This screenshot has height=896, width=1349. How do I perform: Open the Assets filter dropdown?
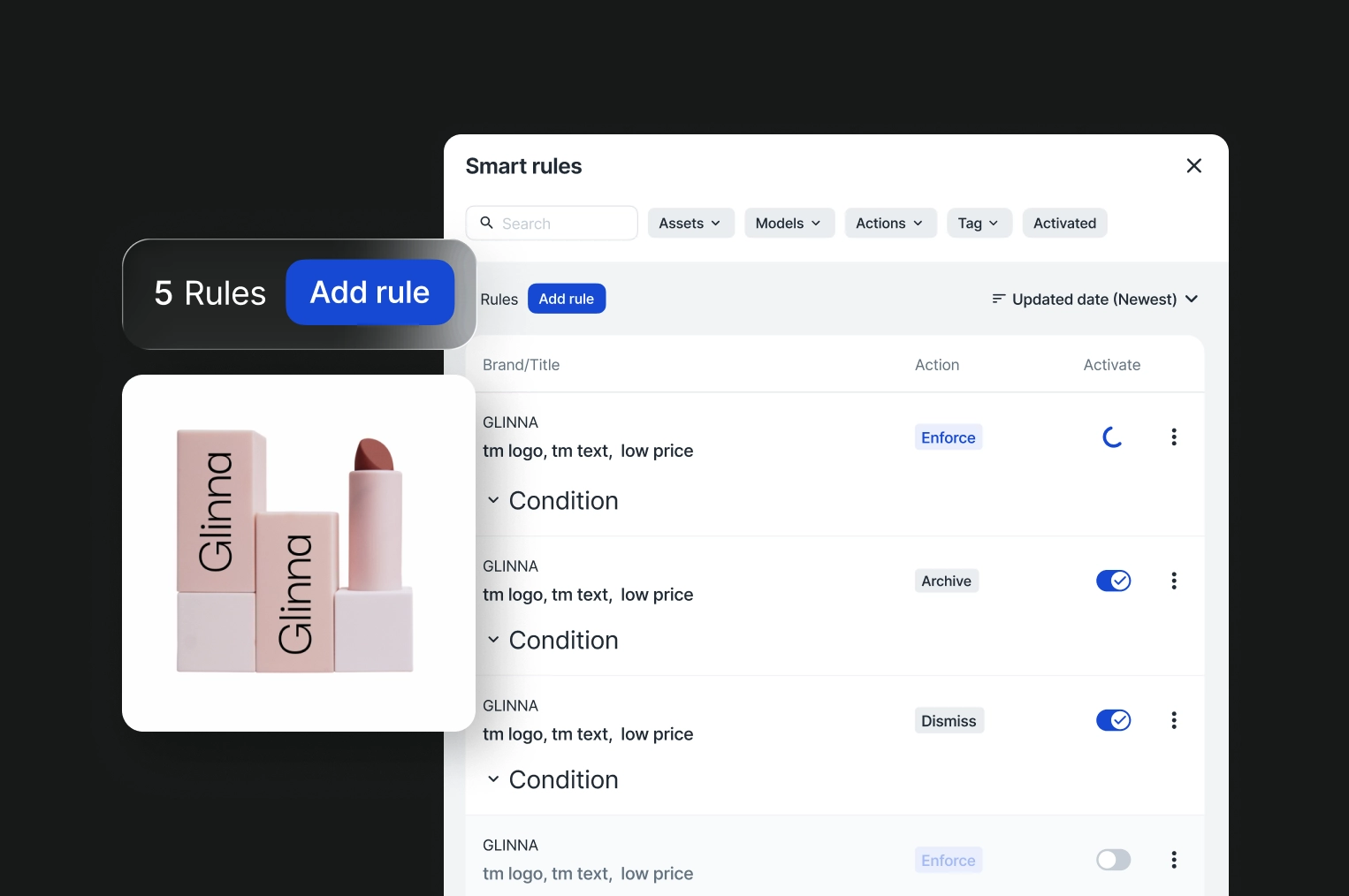pos(690,223)
